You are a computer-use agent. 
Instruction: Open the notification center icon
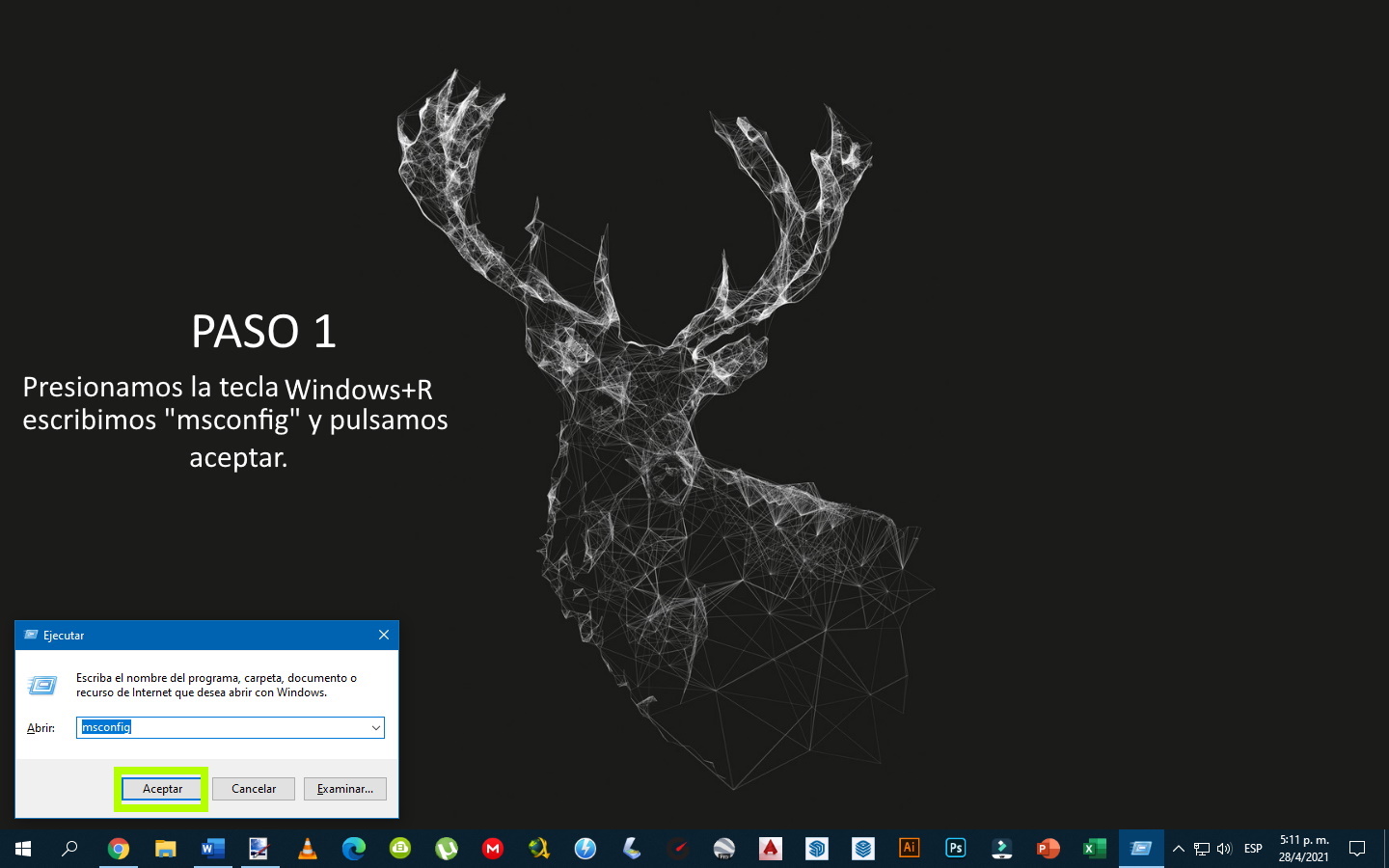coord(1357,849)
